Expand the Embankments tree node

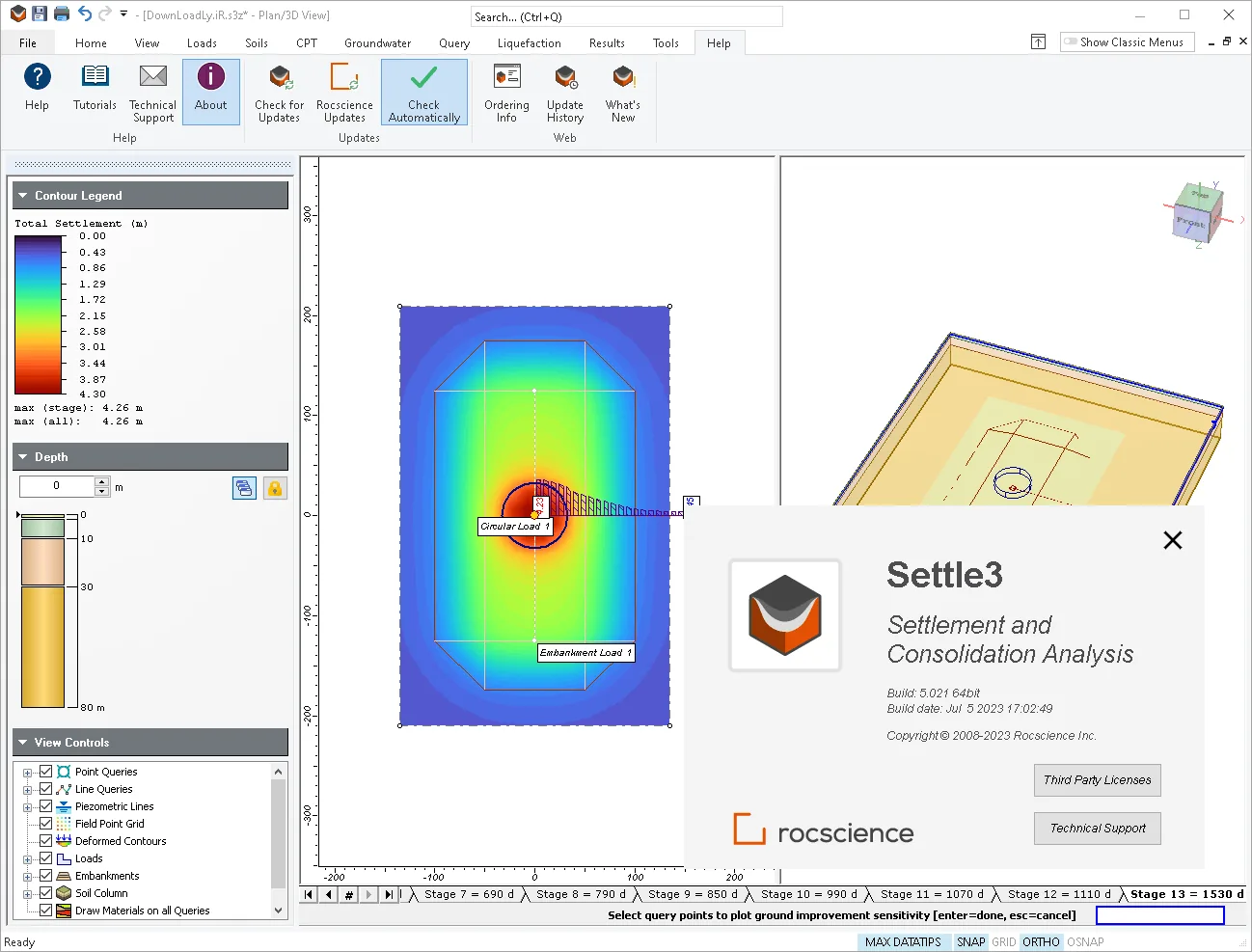tap(27, 877)
